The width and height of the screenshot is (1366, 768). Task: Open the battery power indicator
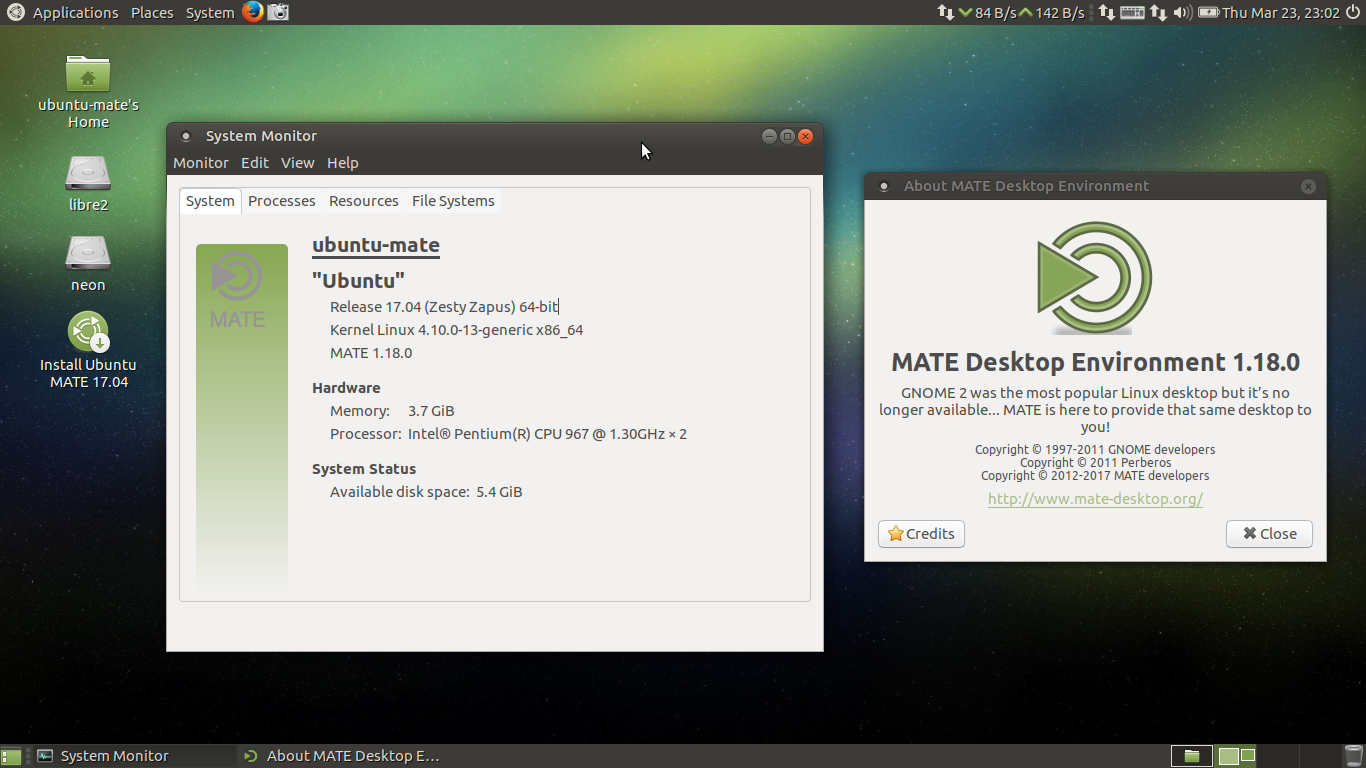coord(1208,12)
